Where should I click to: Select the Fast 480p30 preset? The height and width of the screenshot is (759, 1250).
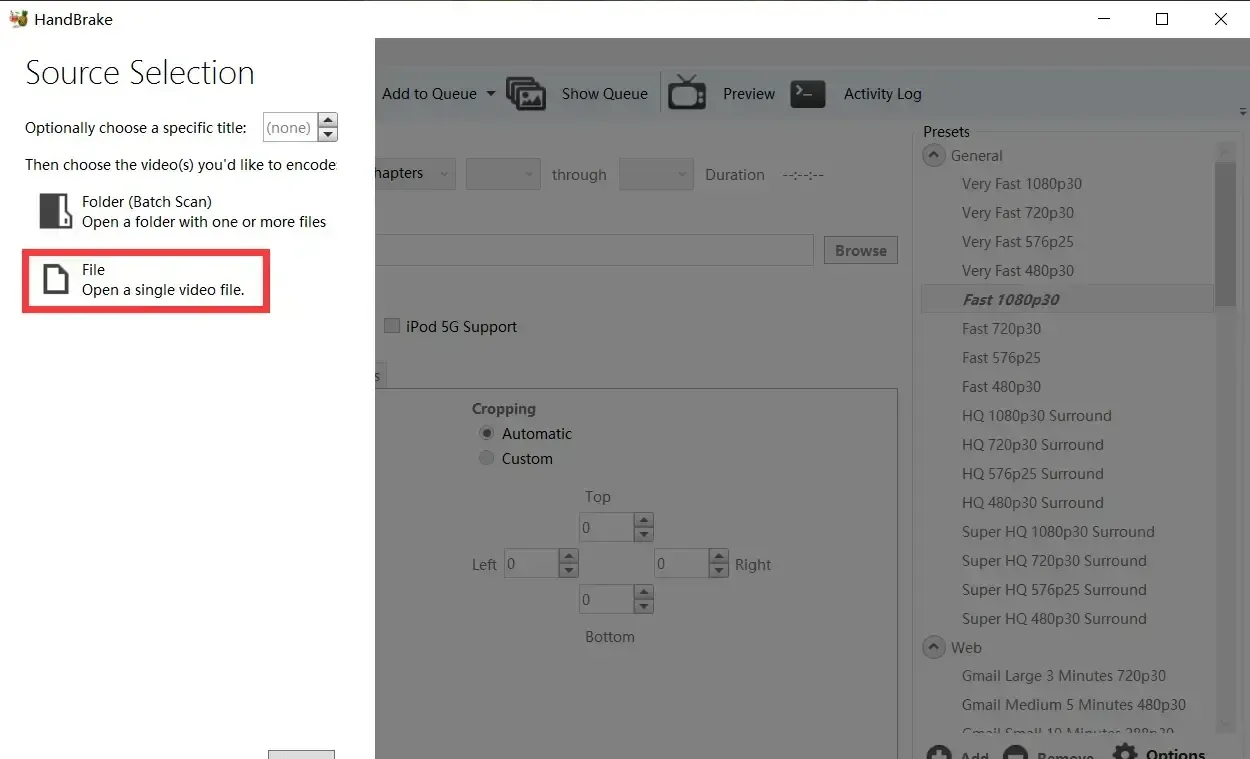[x=1001, y=387]
